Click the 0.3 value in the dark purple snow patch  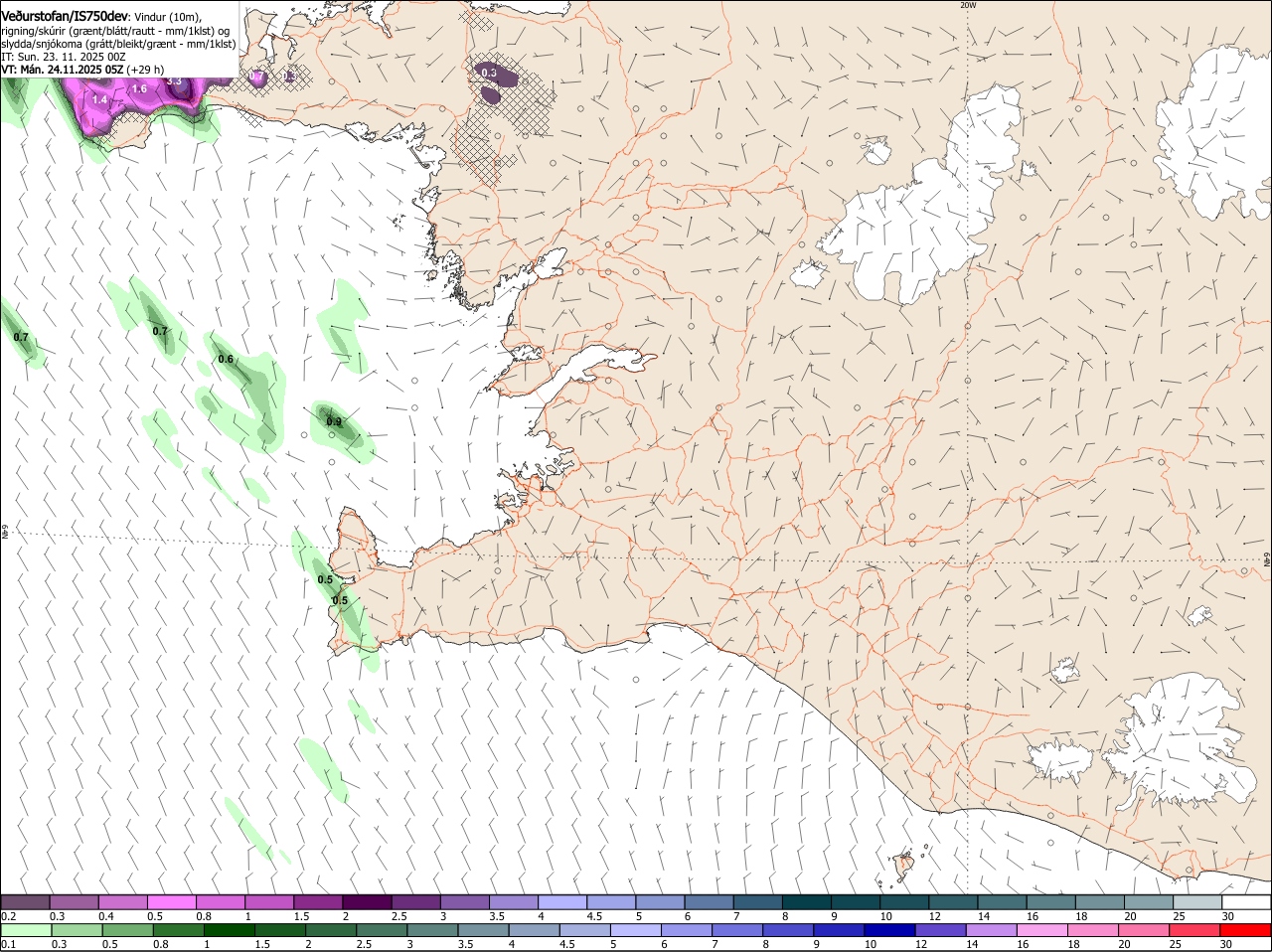tap(489, 73)
